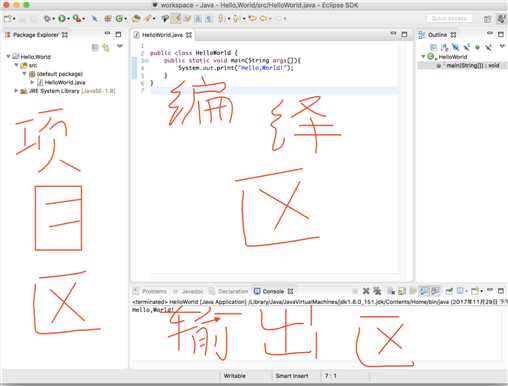Toggle Hide Non-Public Members green dot
The image size is (508, 386).
point(477,47)
